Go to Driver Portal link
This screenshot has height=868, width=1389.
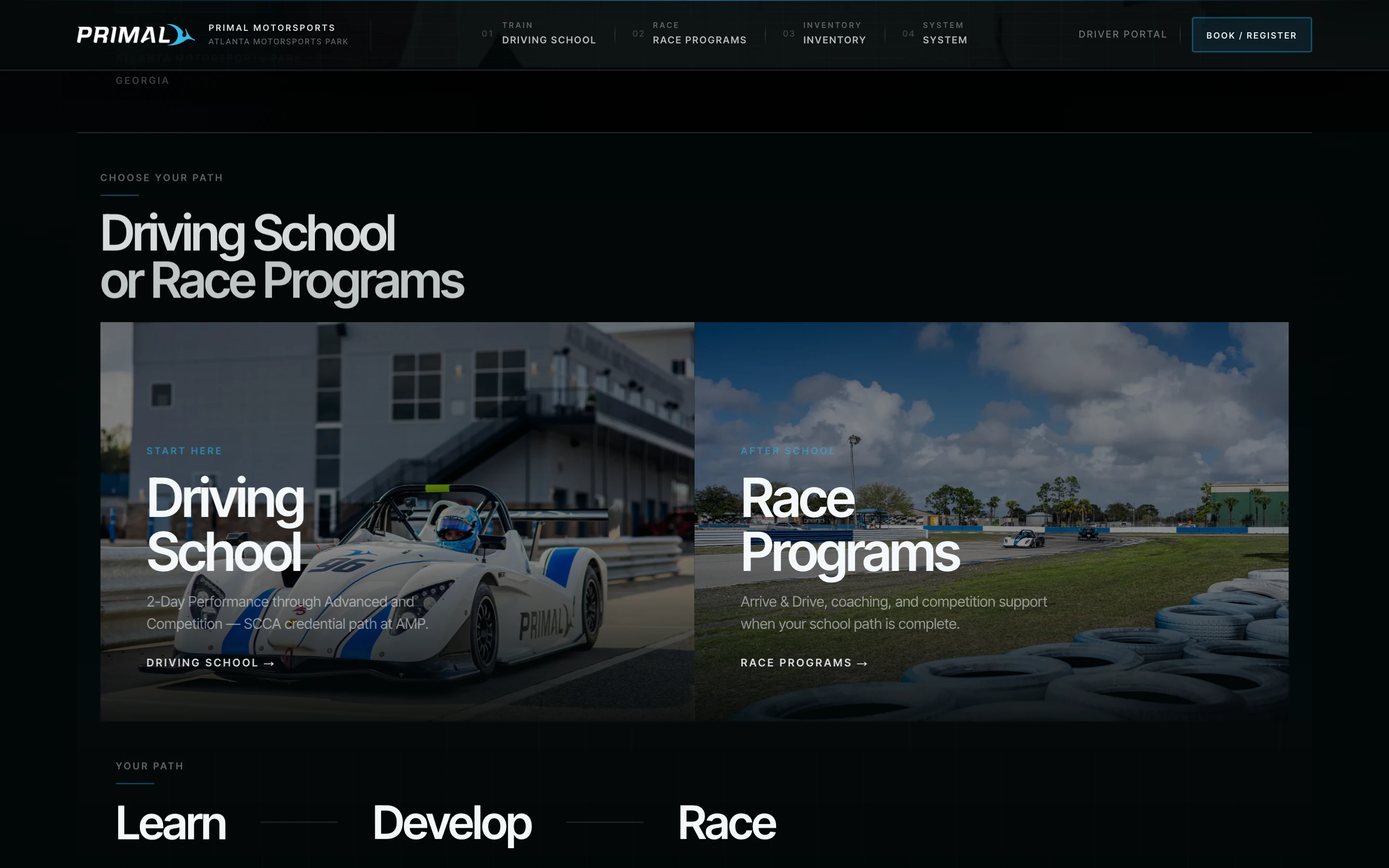point(1122,34)
